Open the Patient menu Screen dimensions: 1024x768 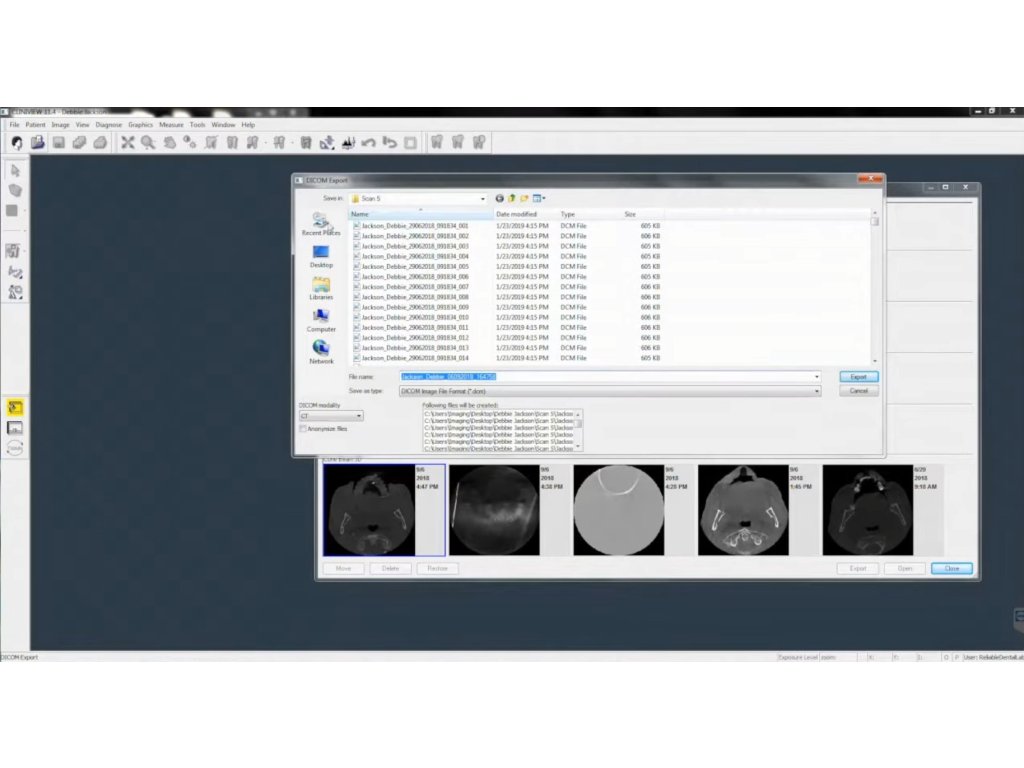tap(35, 125)
